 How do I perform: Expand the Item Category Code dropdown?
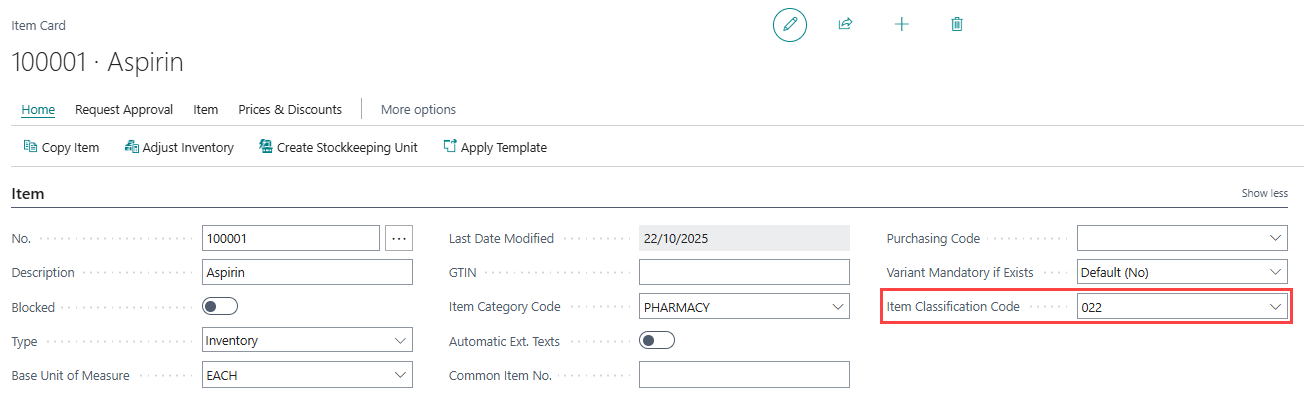837,307
